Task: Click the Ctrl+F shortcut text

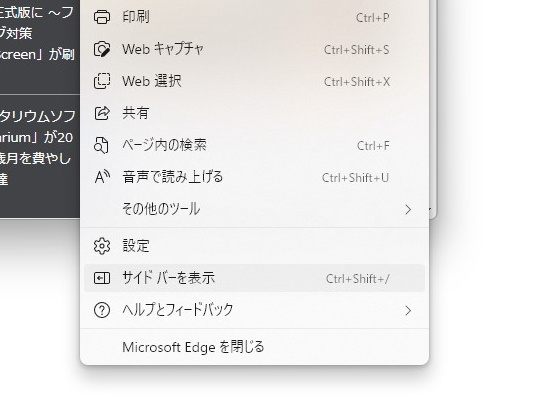Action: coord(373,146)
